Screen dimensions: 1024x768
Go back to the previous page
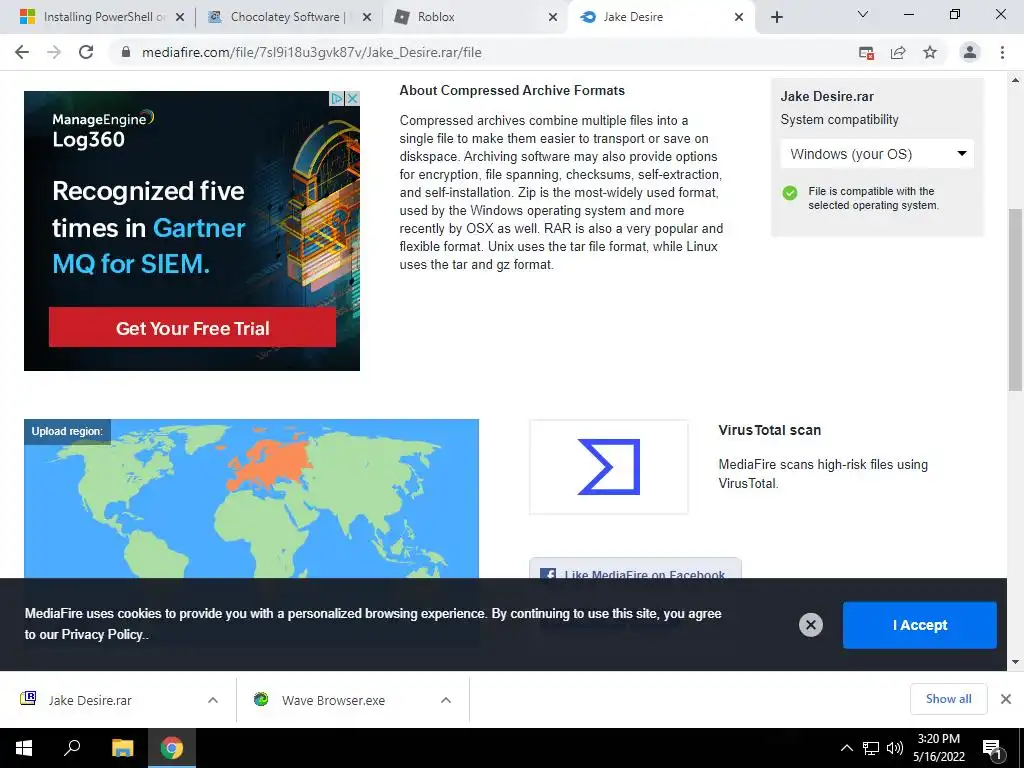pos(22,52)
